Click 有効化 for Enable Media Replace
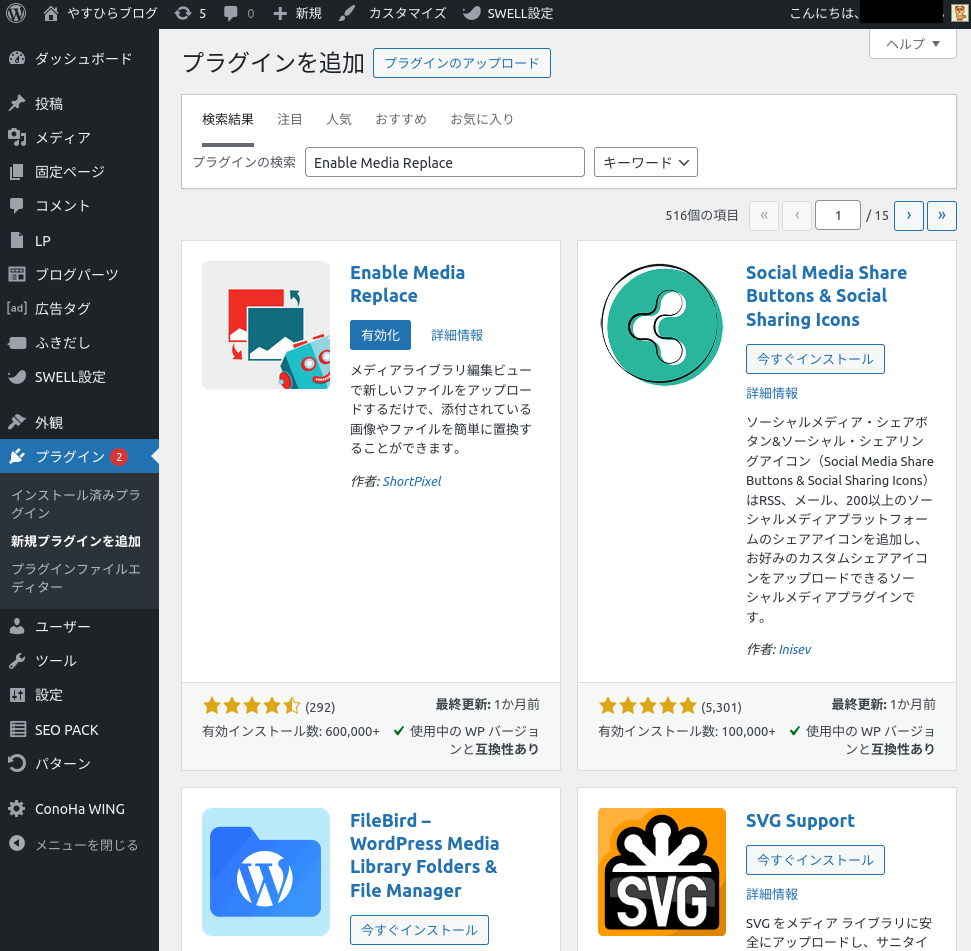 click(380, 335)
